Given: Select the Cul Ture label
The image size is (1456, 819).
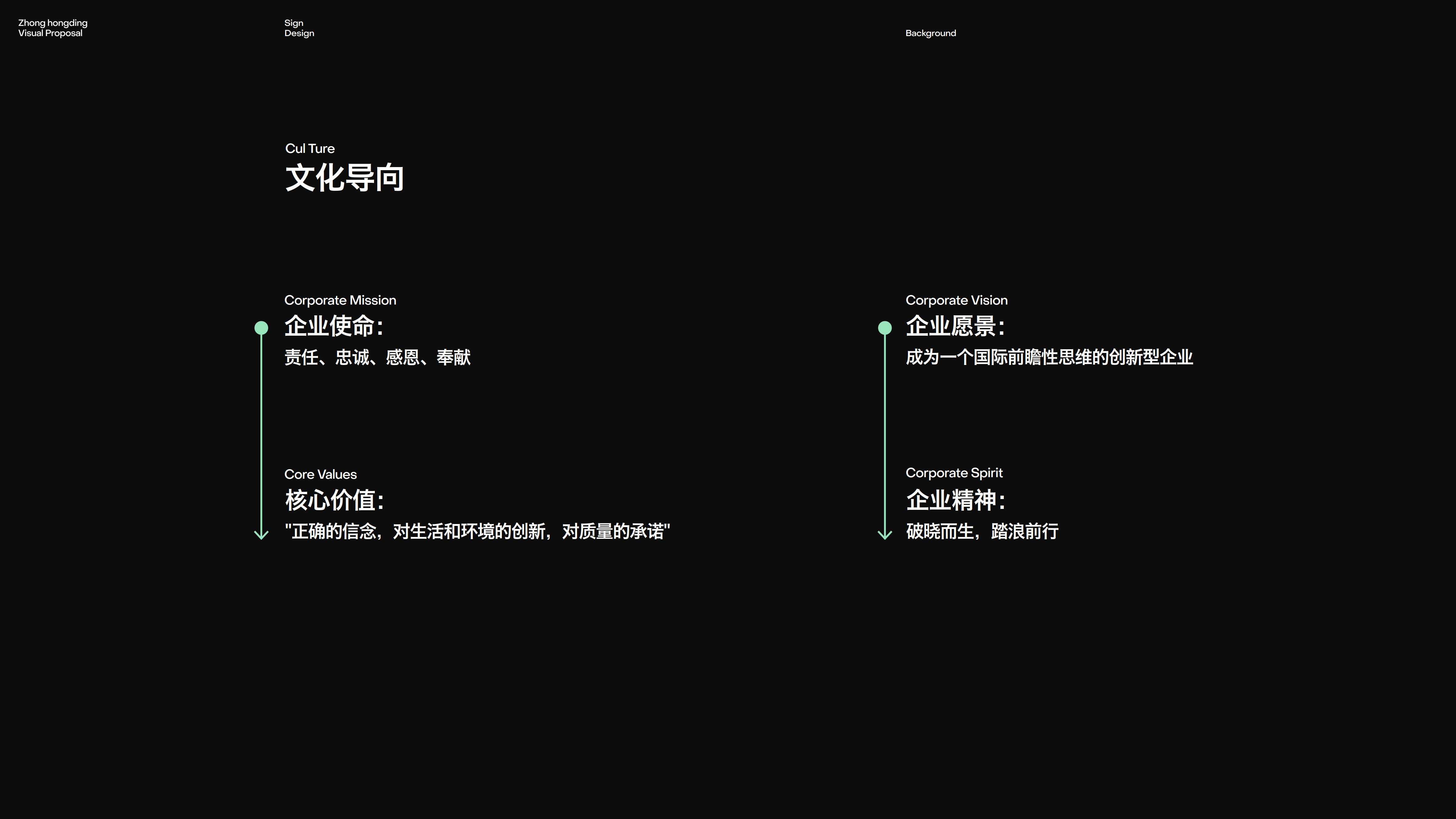Looking at the screenshot, I should pyautogui.click(x=309, y=148).
